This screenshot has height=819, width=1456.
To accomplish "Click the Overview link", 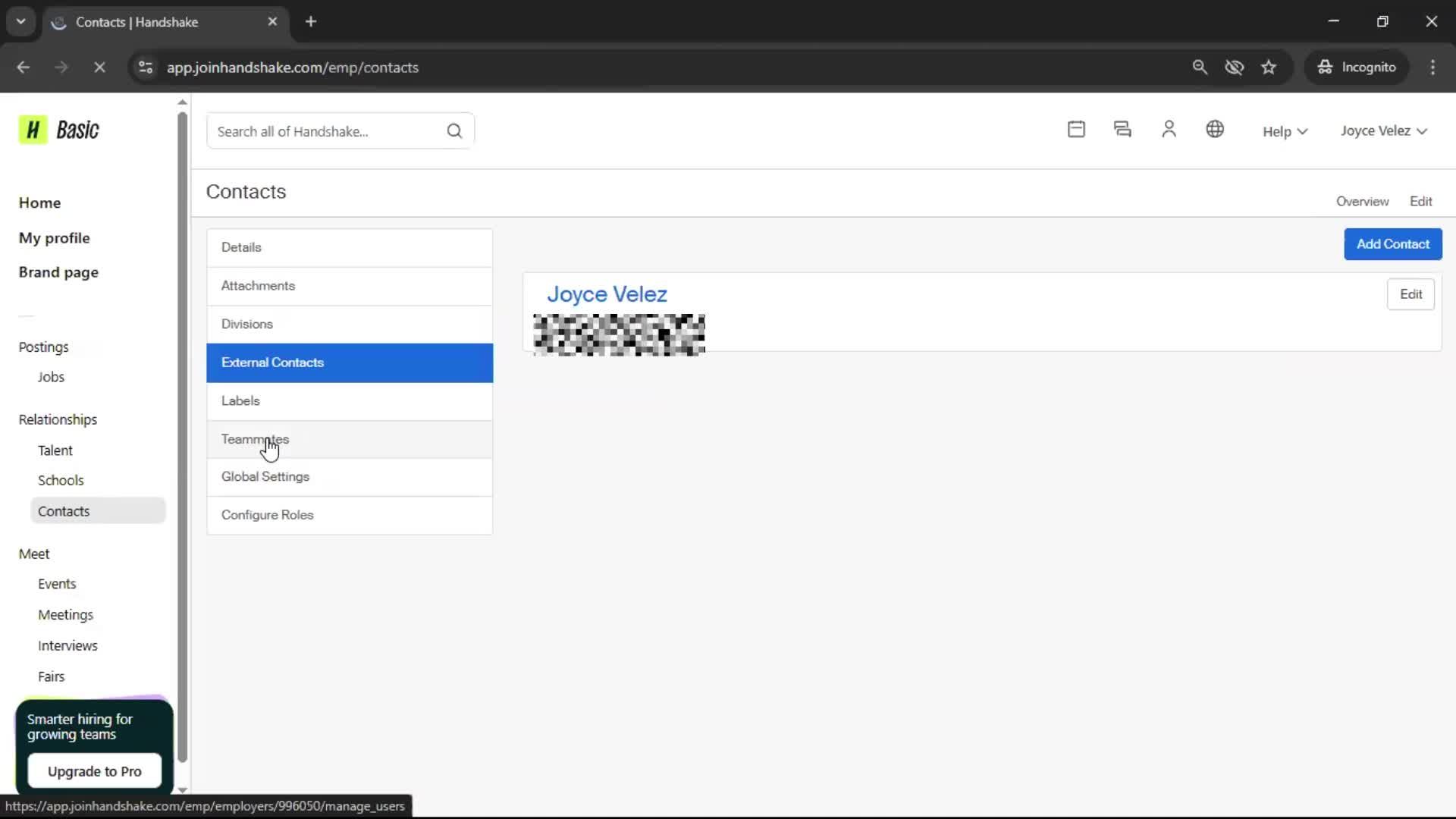I will (x=1362, y=202).
